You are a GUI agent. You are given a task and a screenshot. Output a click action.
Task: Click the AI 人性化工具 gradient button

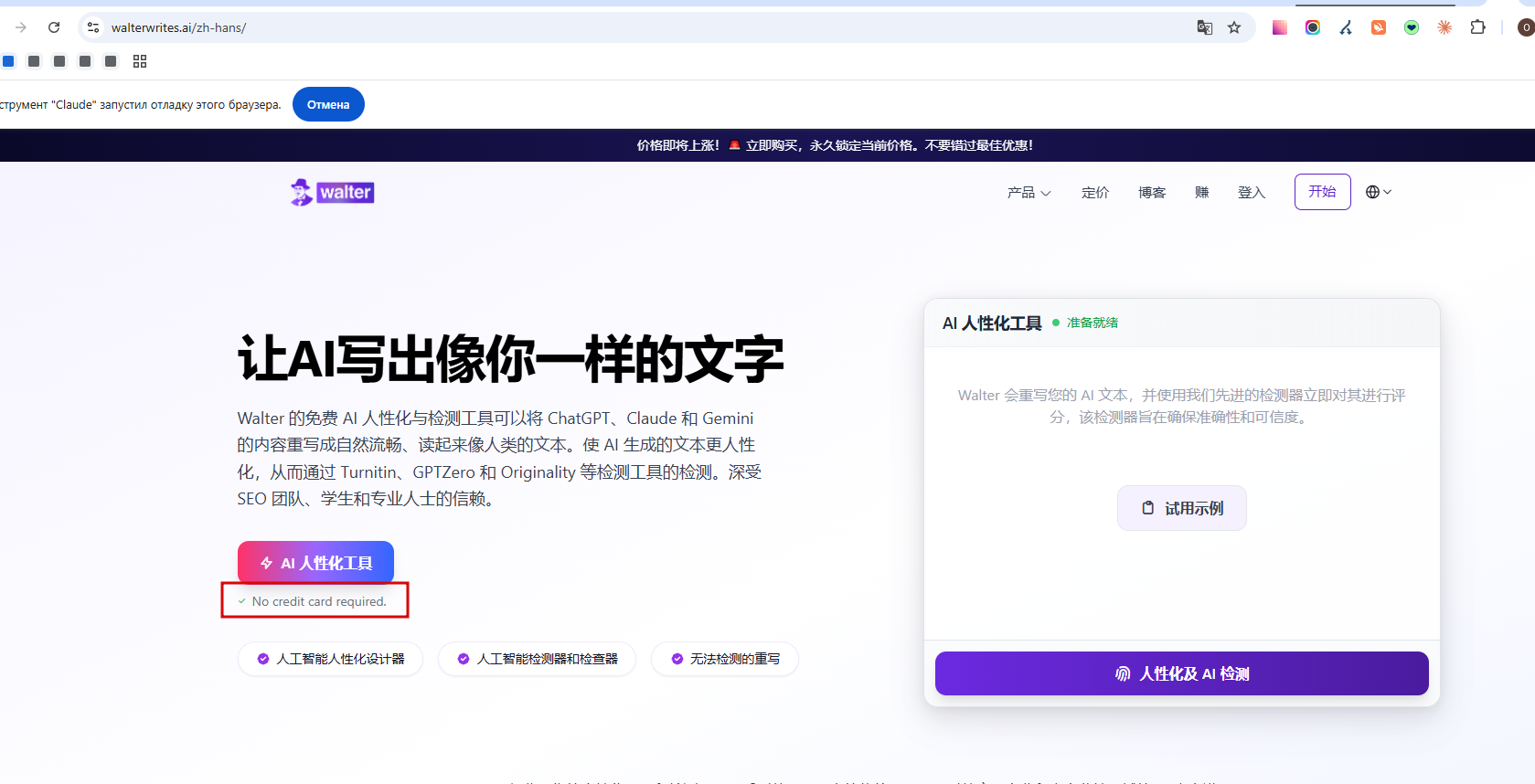(x=315, y=563)
